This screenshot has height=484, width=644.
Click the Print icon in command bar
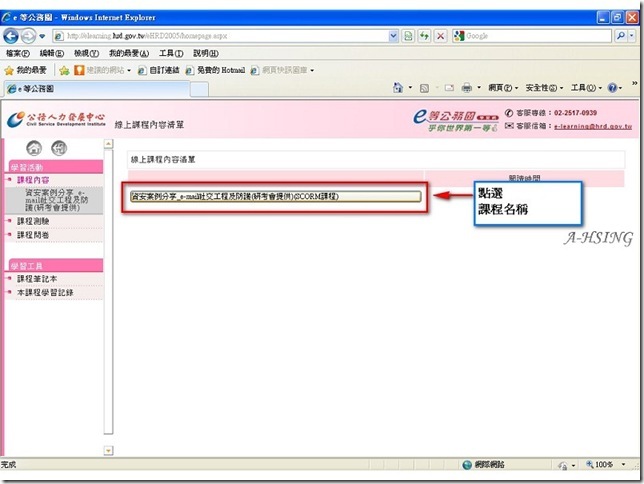click(x=467, y=88)
